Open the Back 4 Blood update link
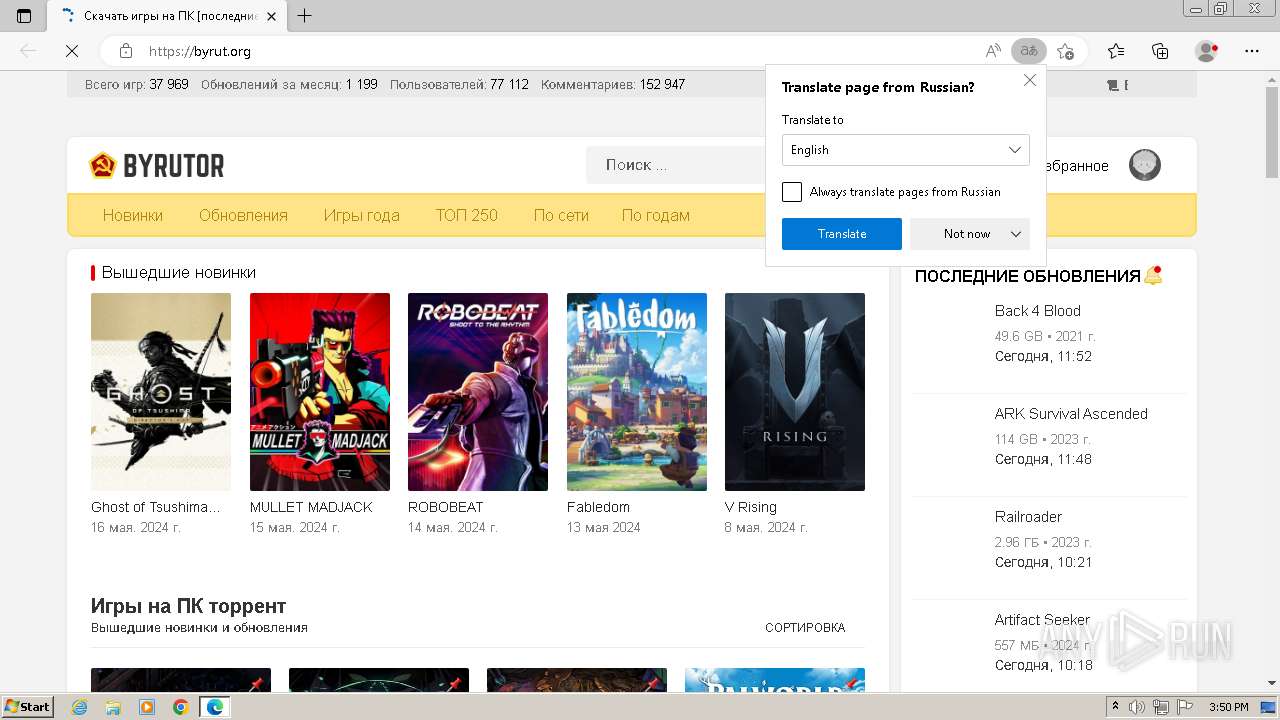The height and width of the screenshot is (720, 1280). tap(1037, 311)
